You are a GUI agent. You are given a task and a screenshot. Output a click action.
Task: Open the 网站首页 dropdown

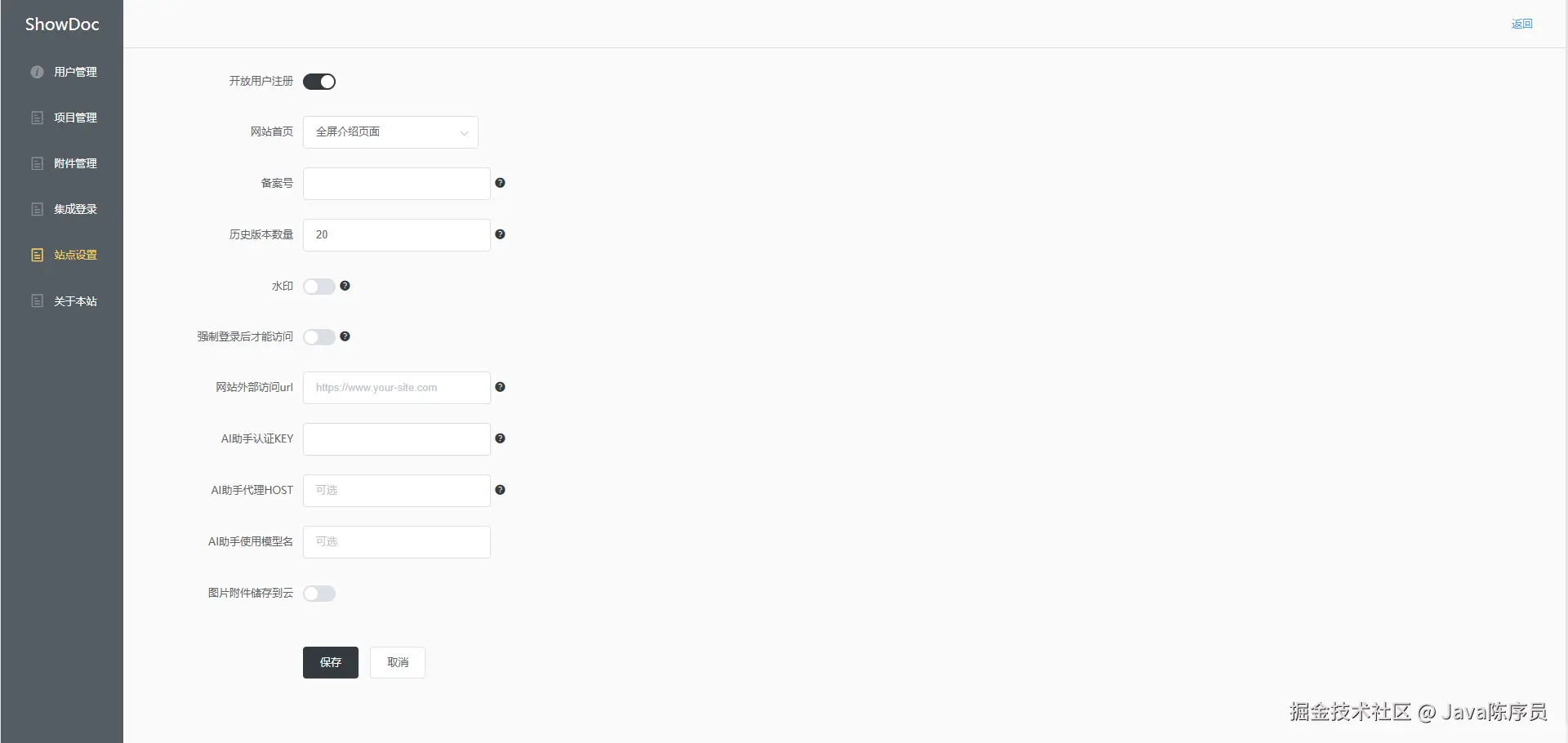[x=390, y=132]
